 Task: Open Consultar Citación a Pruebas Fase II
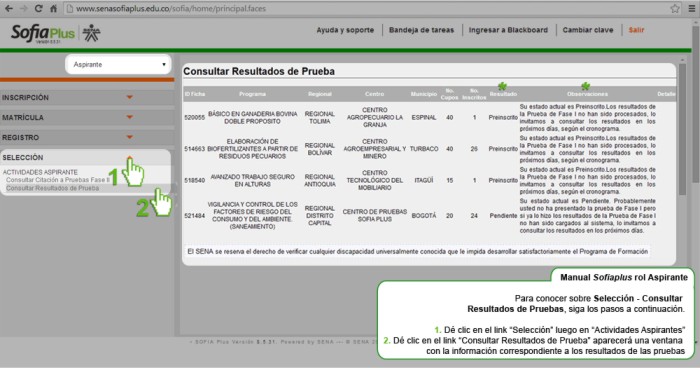click(58, 180)
